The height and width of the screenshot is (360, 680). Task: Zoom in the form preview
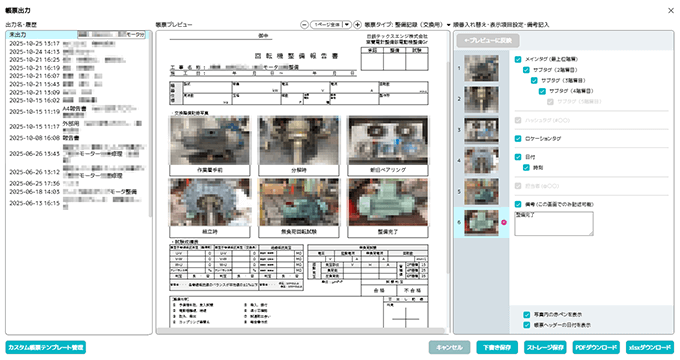click(x=357, y=25)
